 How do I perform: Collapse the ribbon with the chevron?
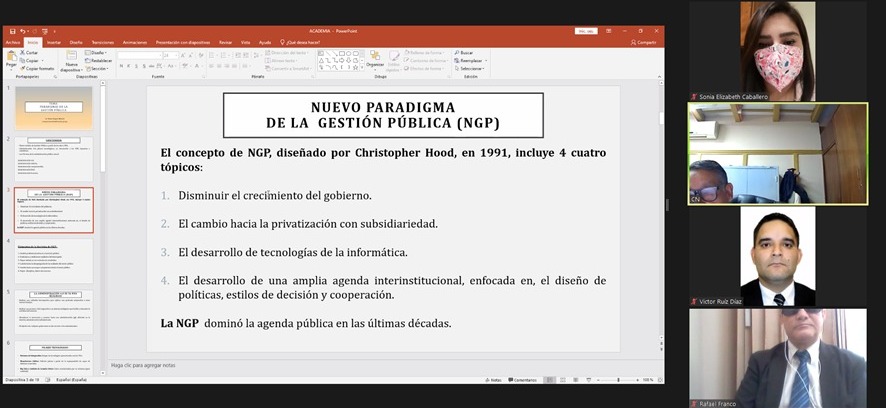pyautogui.click(x=658, y=76)
